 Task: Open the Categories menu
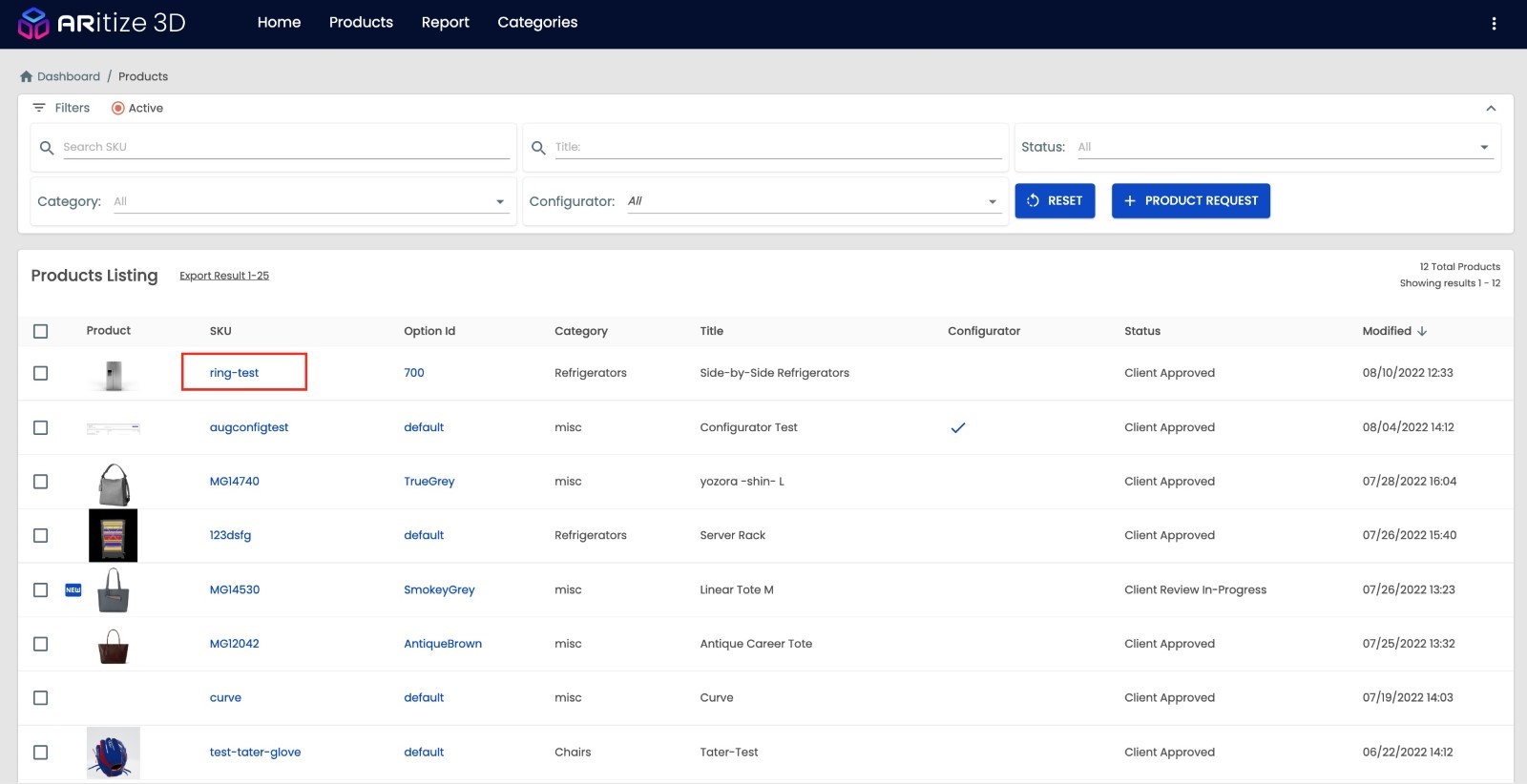pos(537,22)
